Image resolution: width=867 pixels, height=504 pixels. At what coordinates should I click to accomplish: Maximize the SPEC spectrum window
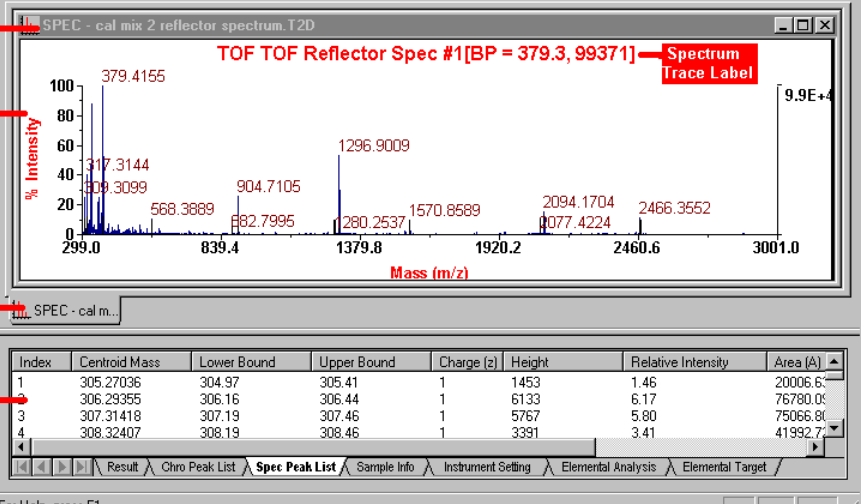coord(803,25)
